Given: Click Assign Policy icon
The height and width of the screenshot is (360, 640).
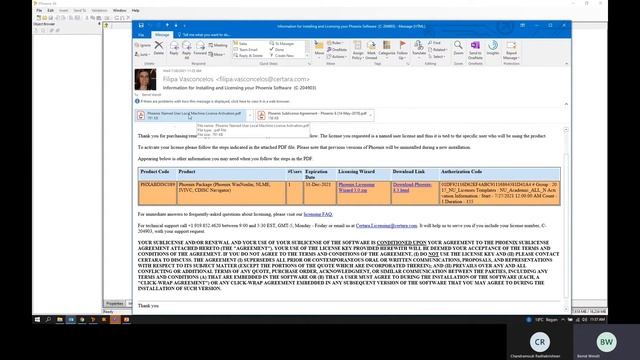Looking at the screenshot, I should click(358, 50).
